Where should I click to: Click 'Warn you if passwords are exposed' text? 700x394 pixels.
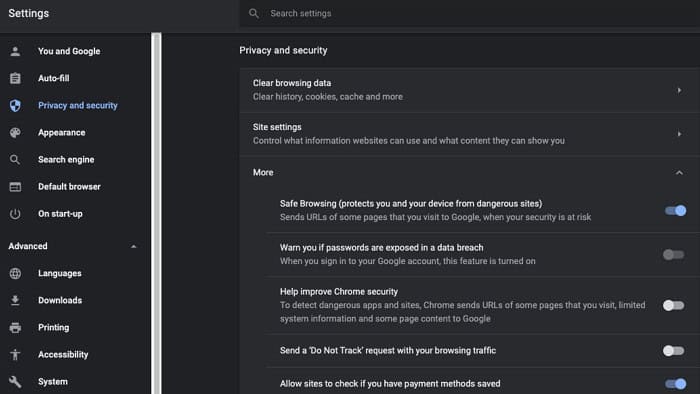click(x=381, y=248)
